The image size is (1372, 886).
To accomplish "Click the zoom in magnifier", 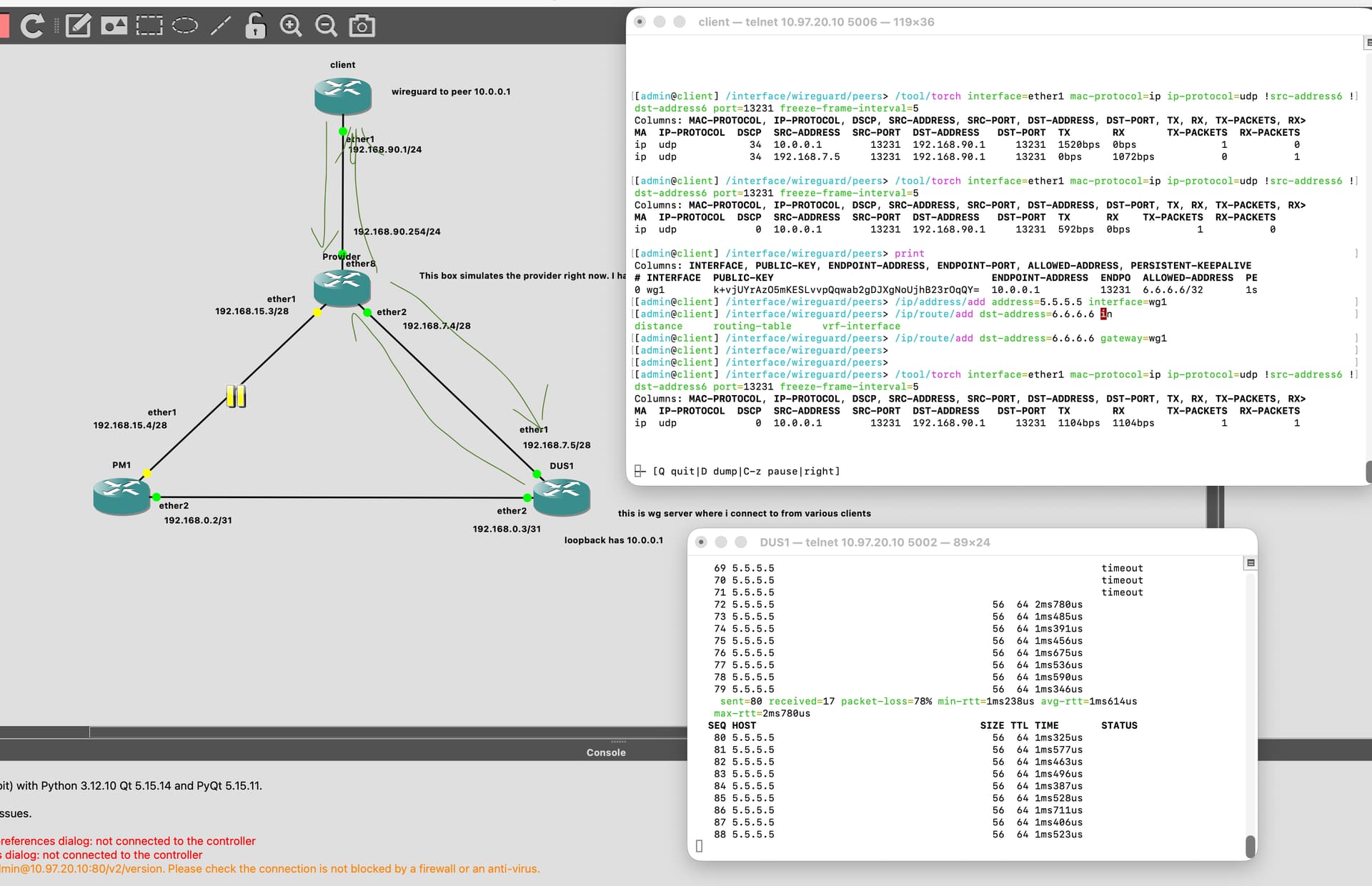I will click(x=291, y=26).
